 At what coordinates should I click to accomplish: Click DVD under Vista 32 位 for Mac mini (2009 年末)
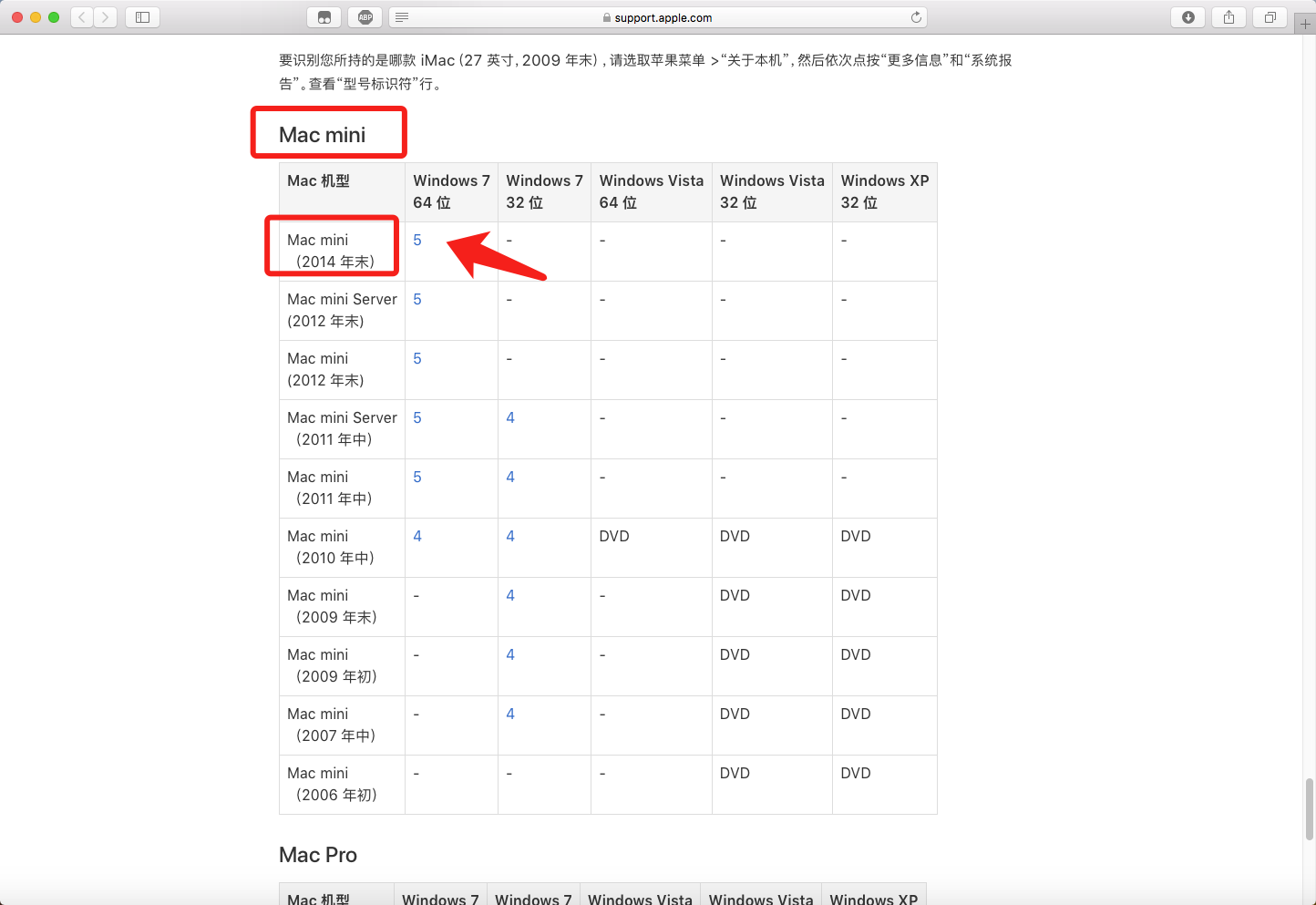point(735,595)
